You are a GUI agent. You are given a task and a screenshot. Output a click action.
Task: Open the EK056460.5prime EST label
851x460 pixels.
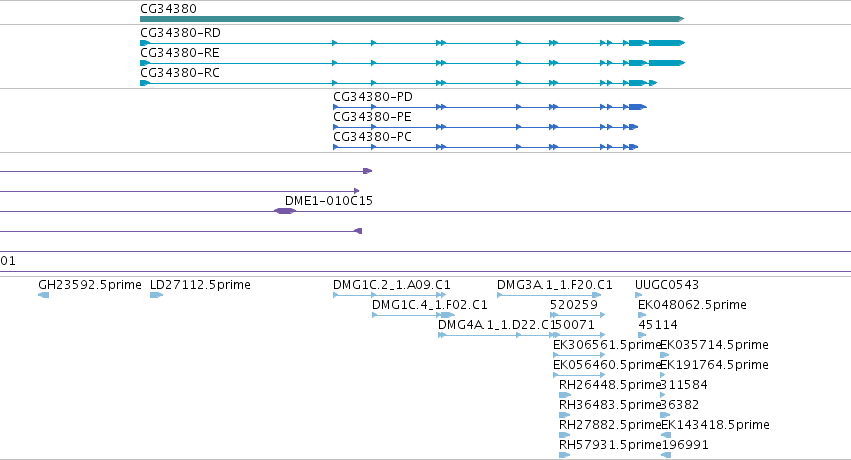(x=607, y=366)
